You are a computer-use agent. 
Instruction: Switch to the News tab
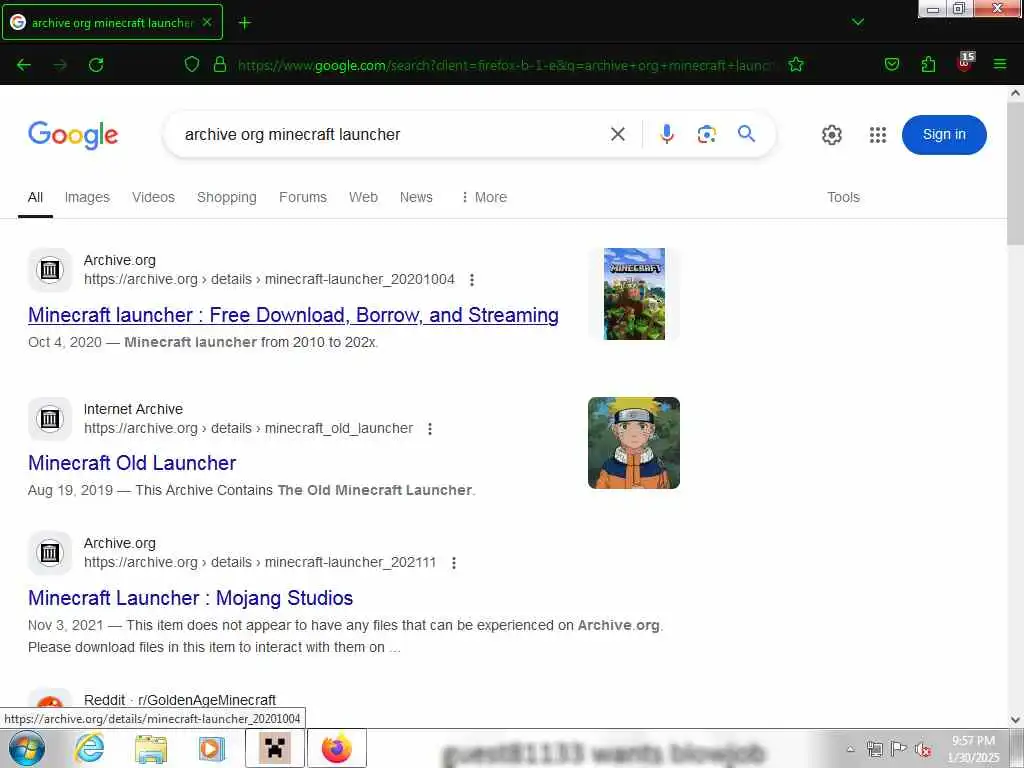(x=416, y=197)
